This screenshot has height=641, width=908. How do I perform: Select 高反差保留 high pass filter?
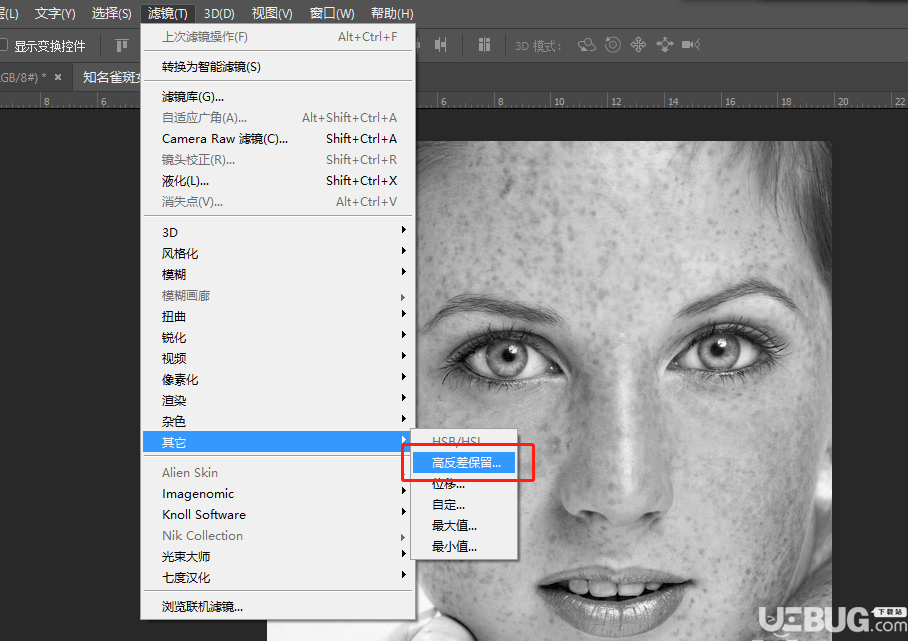click(464, 463)
